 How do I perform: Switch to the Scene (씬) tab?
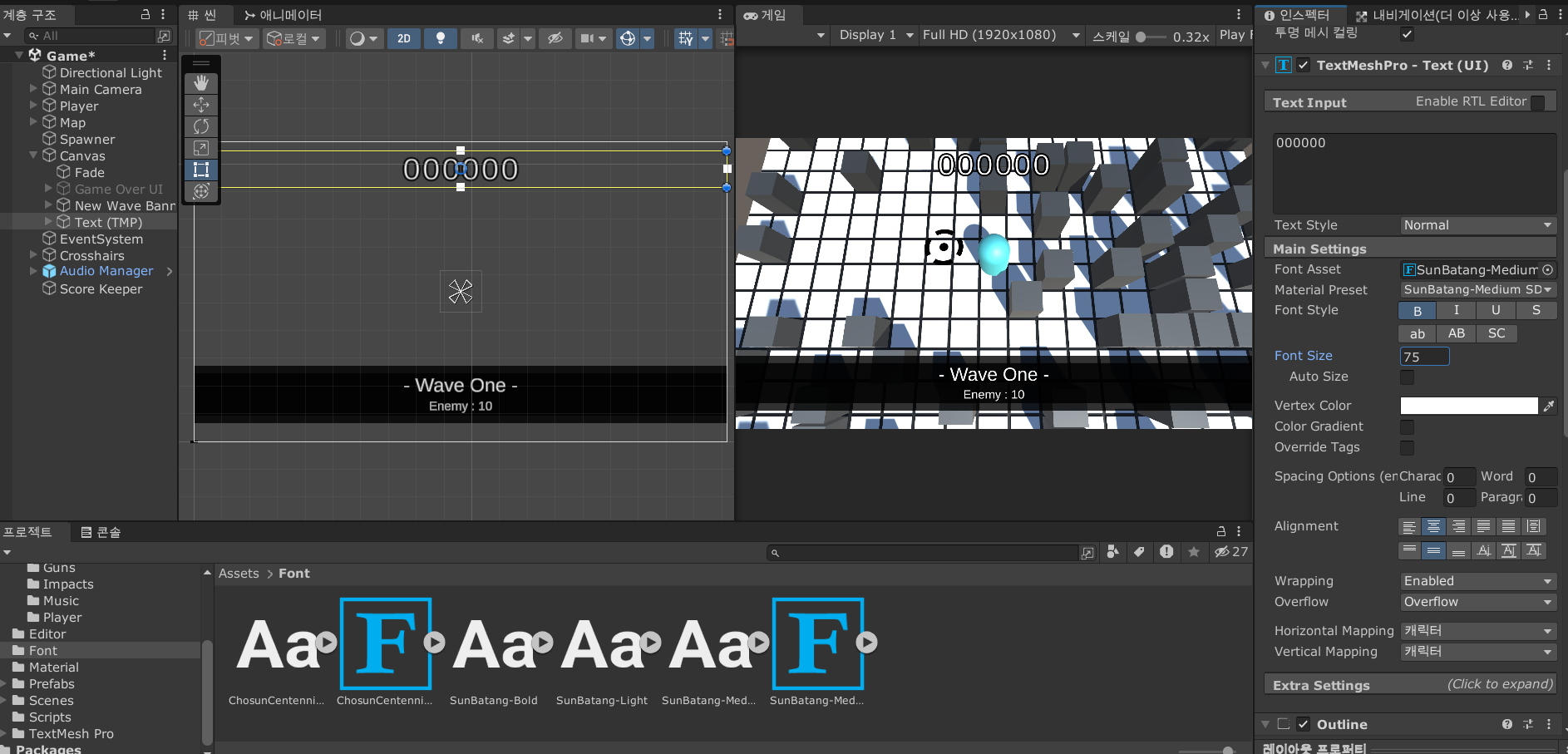coord(202,15)
